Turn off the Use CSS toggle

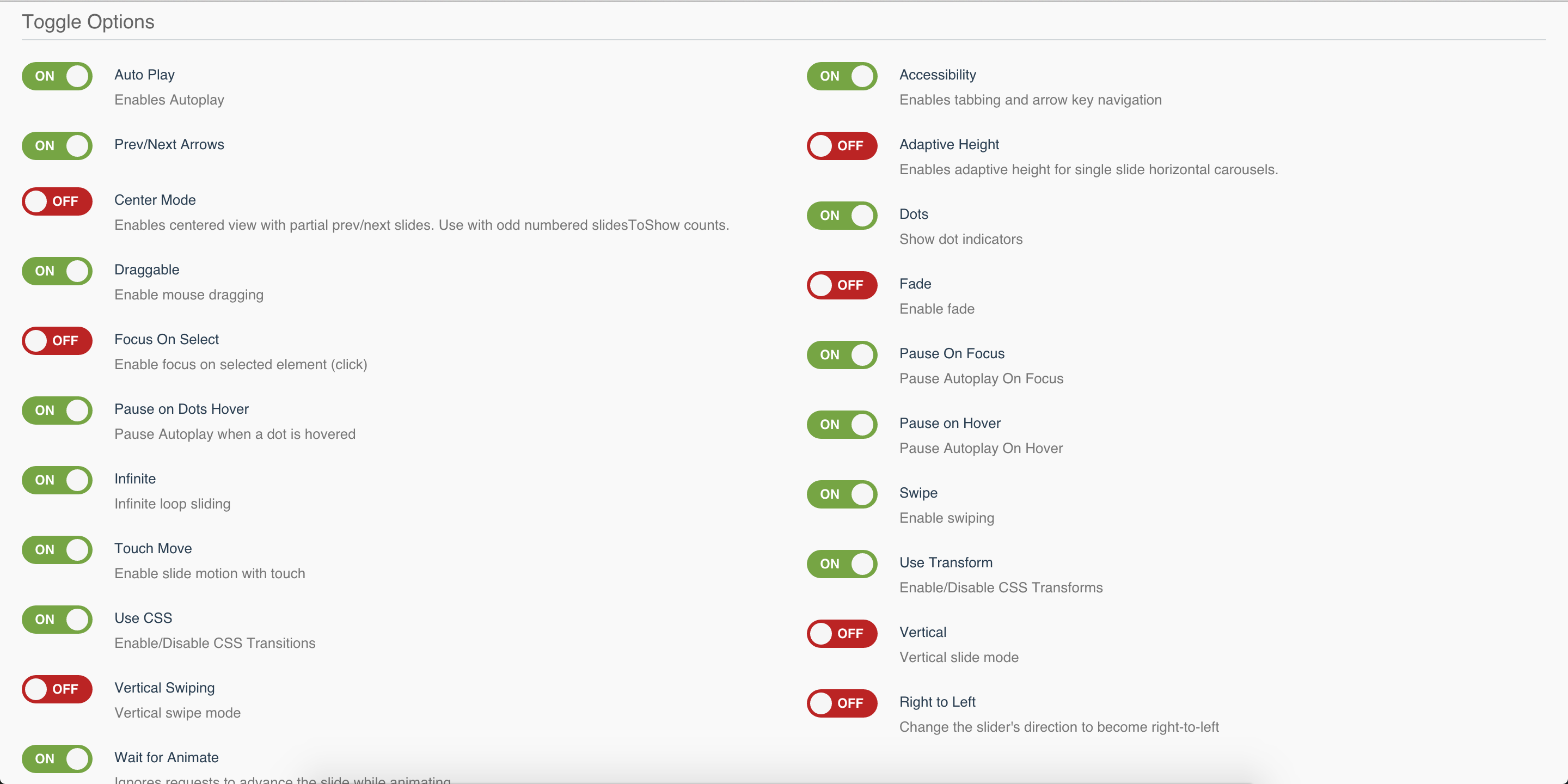(x=57, y=620)
